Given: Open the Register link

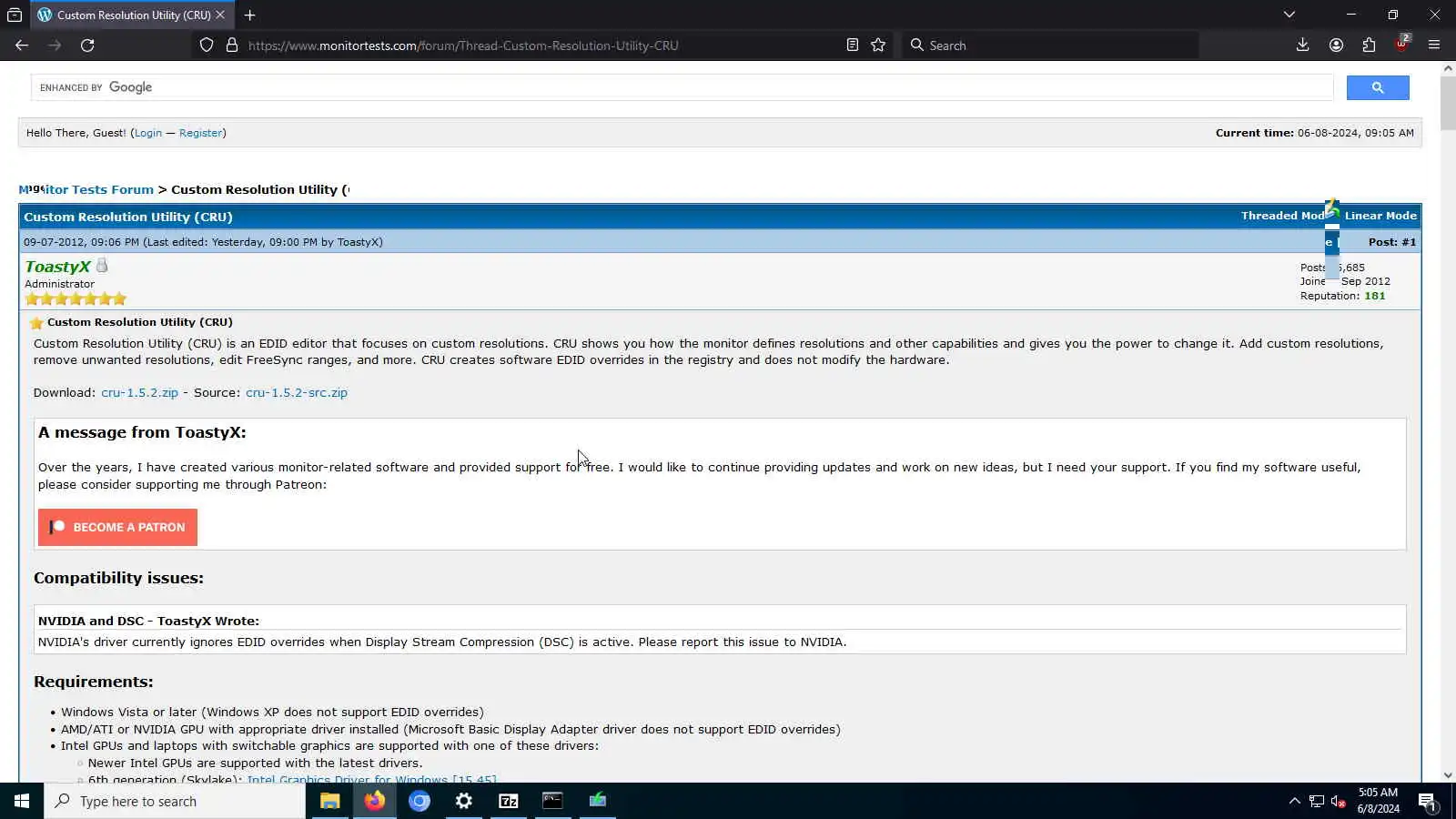Looking at the screenshot, I should 201,133.
